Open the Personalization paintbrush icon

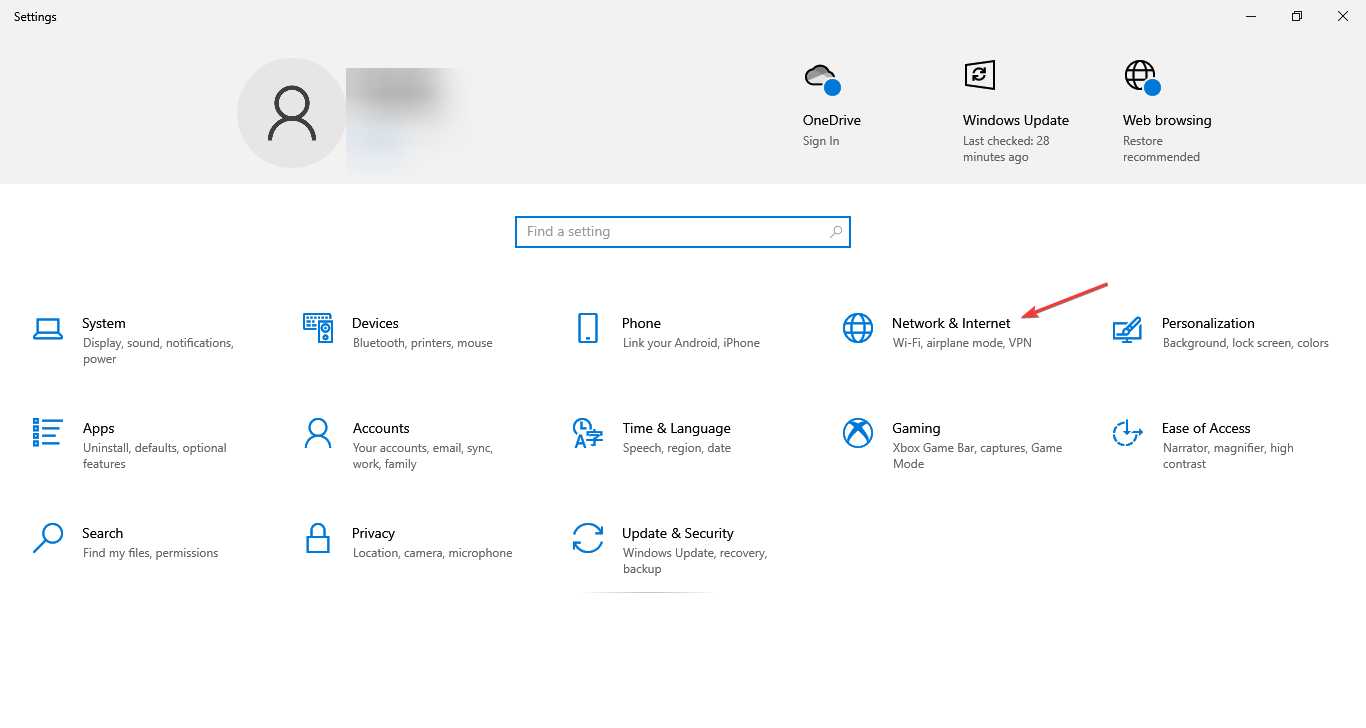1128,329
